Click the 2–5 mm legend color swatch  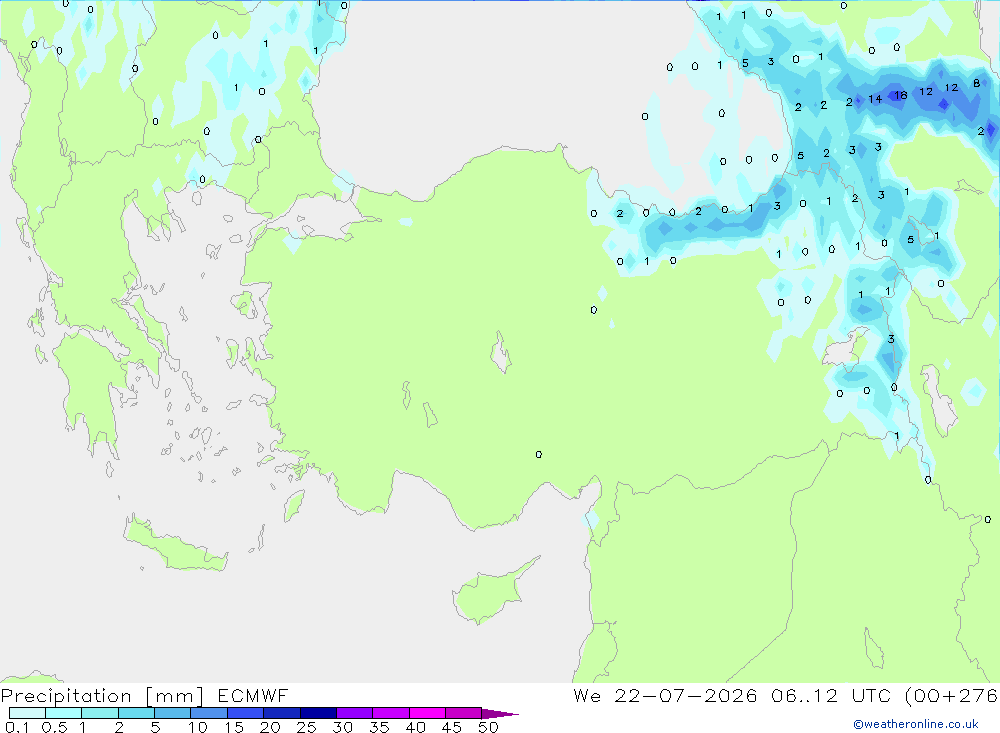coord(136,713)
